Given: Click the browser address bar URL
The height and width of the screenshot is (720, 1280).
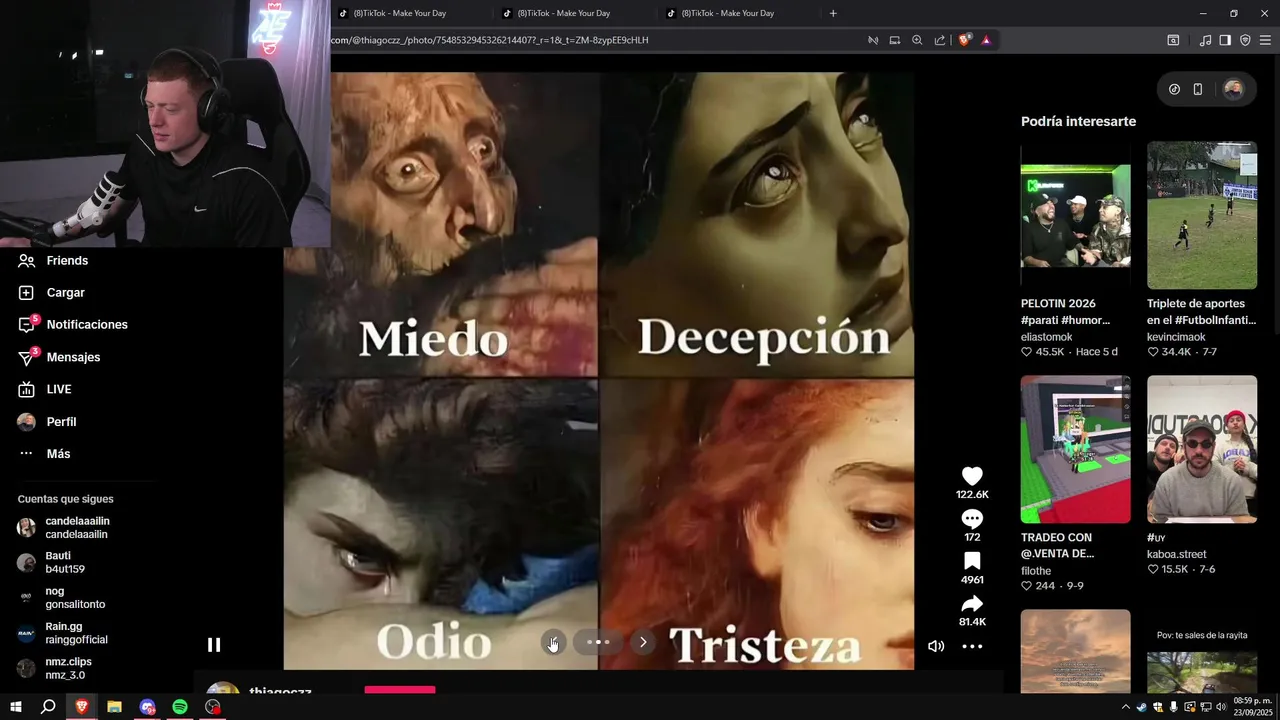Looking at the screenshot, I should [490, 40].
